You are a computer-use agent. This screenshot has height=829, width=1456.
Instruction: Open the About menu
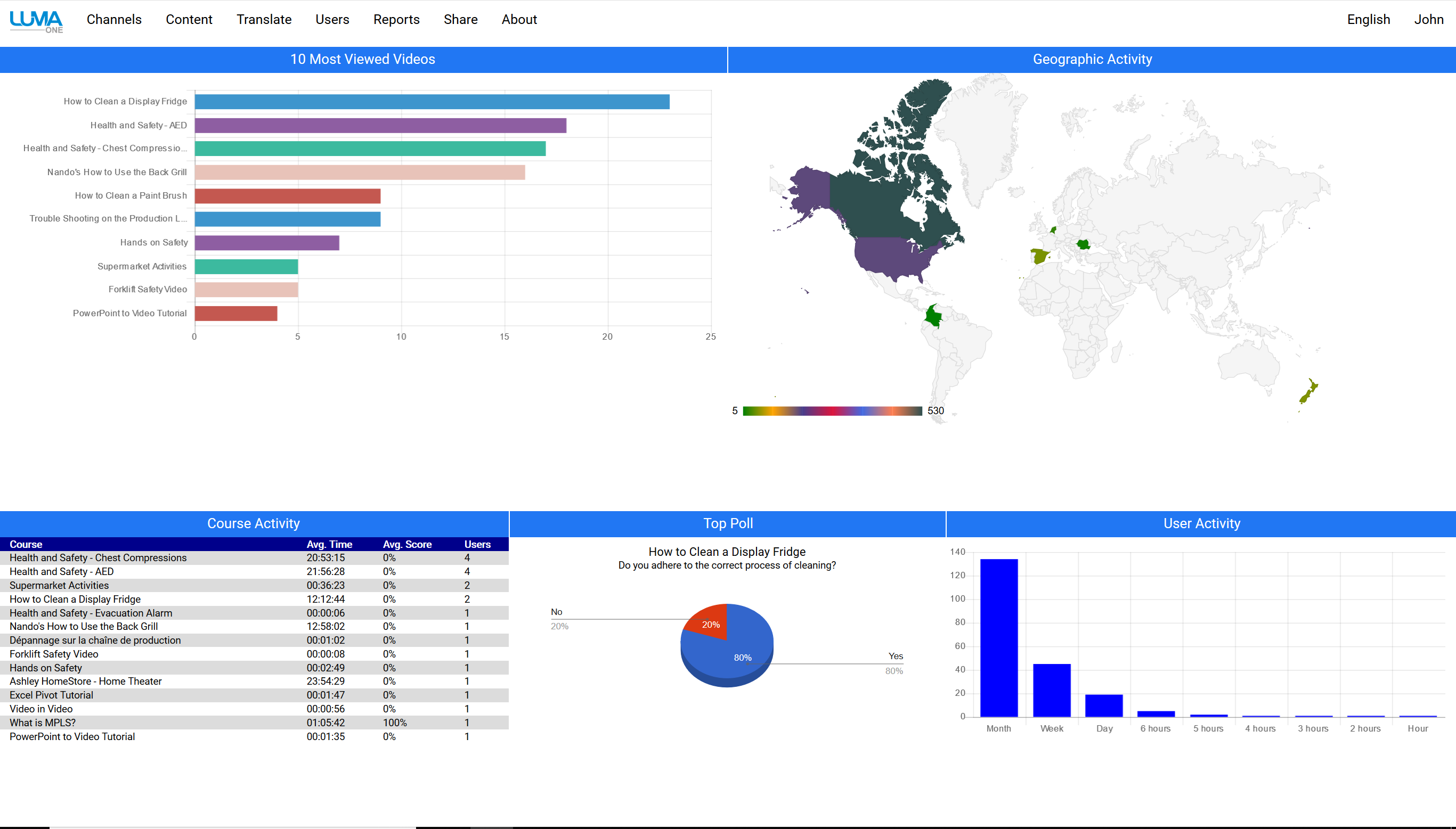coord(519,19)
